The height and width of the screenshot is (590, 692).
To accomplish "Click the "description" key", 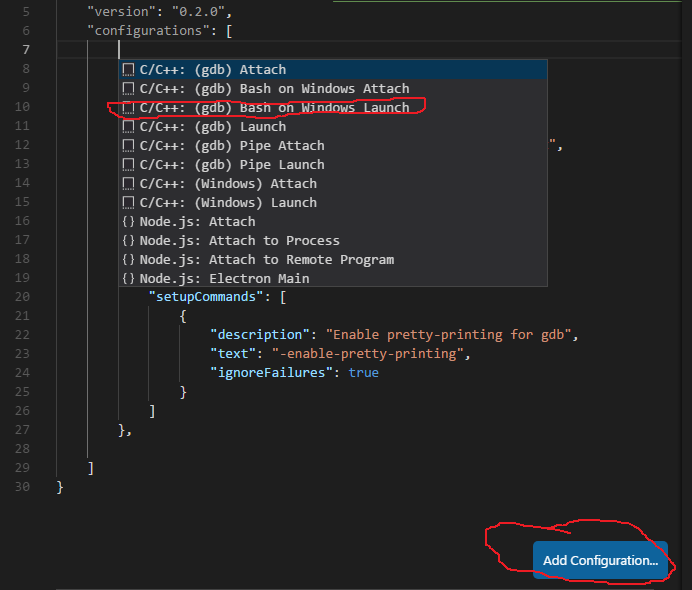I will 260,334.
